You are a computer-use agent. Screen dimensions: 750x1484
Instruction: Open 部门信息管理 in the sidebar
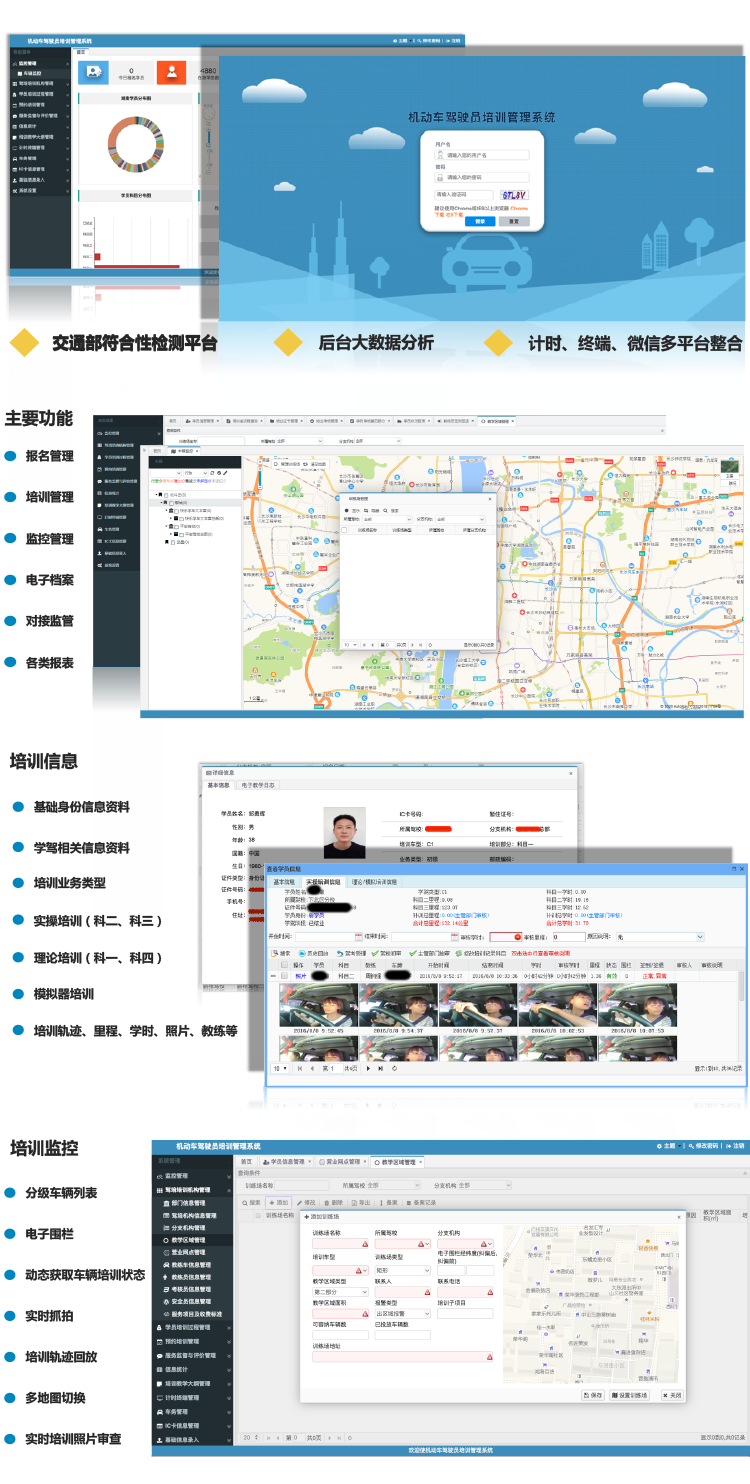pyautogui.click(x=194, y=1203)
